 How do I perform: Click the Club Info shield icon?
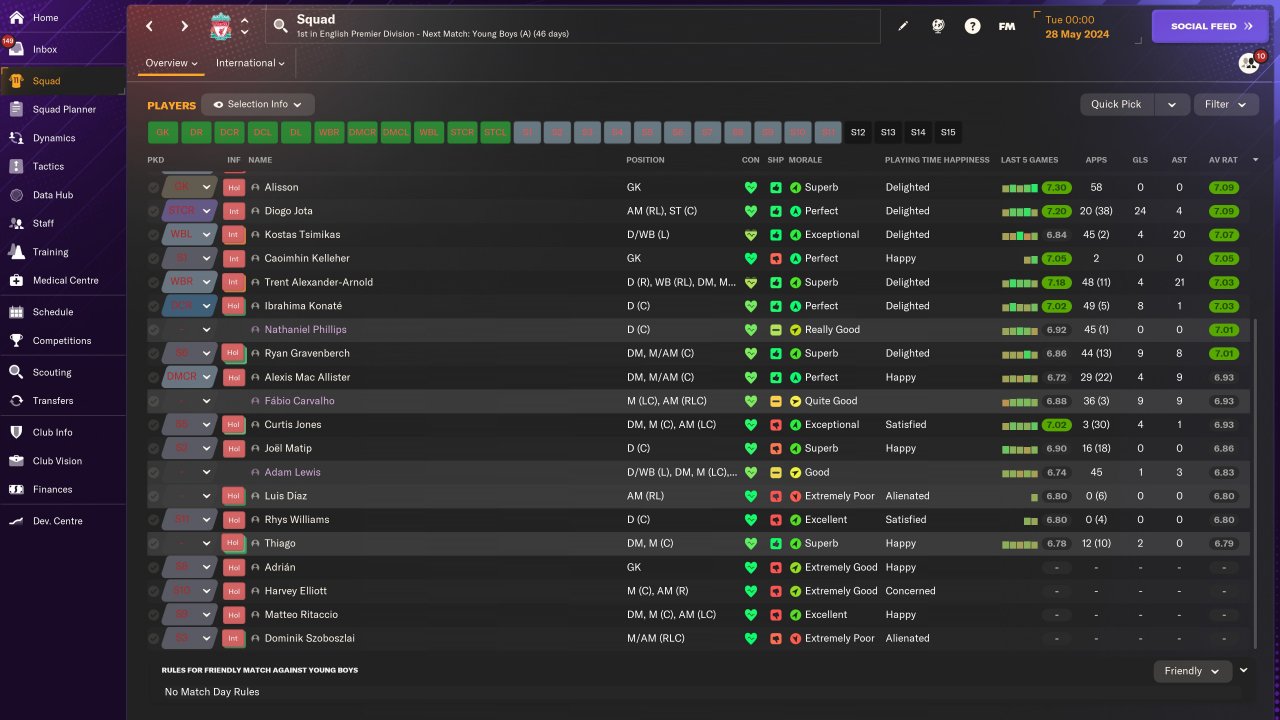pyautogui.click(x=16, y=432)
